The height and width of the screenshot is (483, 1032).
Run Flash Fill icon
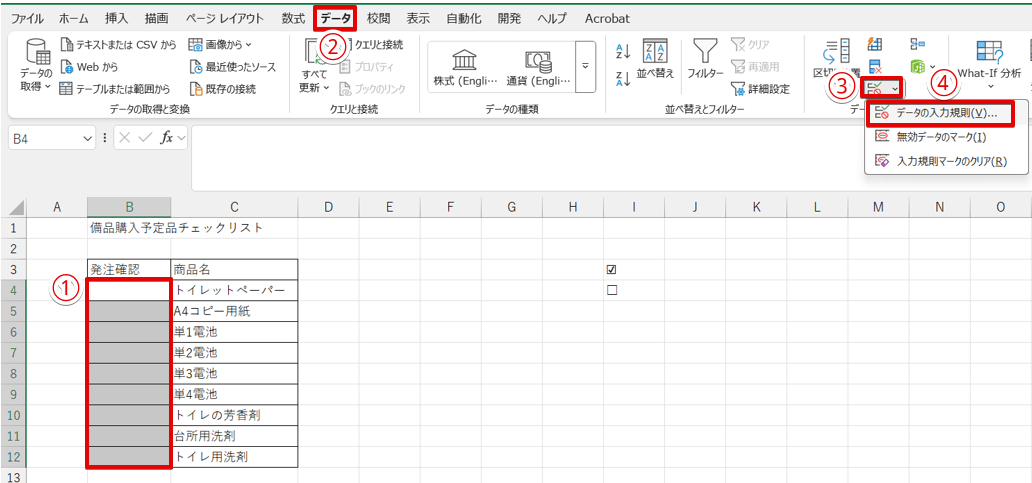tap(875, 45)
